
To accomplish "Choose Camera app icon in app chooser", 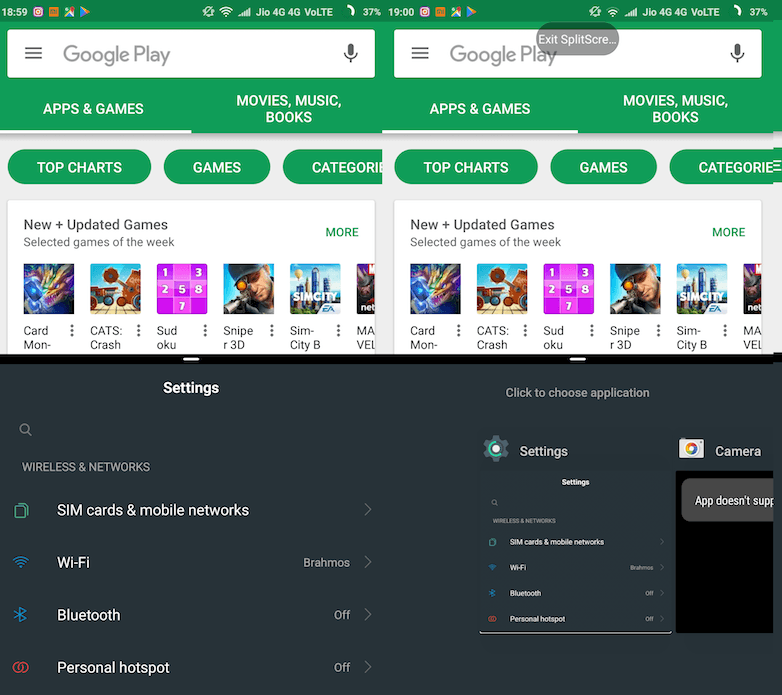I will pos(691,449).
